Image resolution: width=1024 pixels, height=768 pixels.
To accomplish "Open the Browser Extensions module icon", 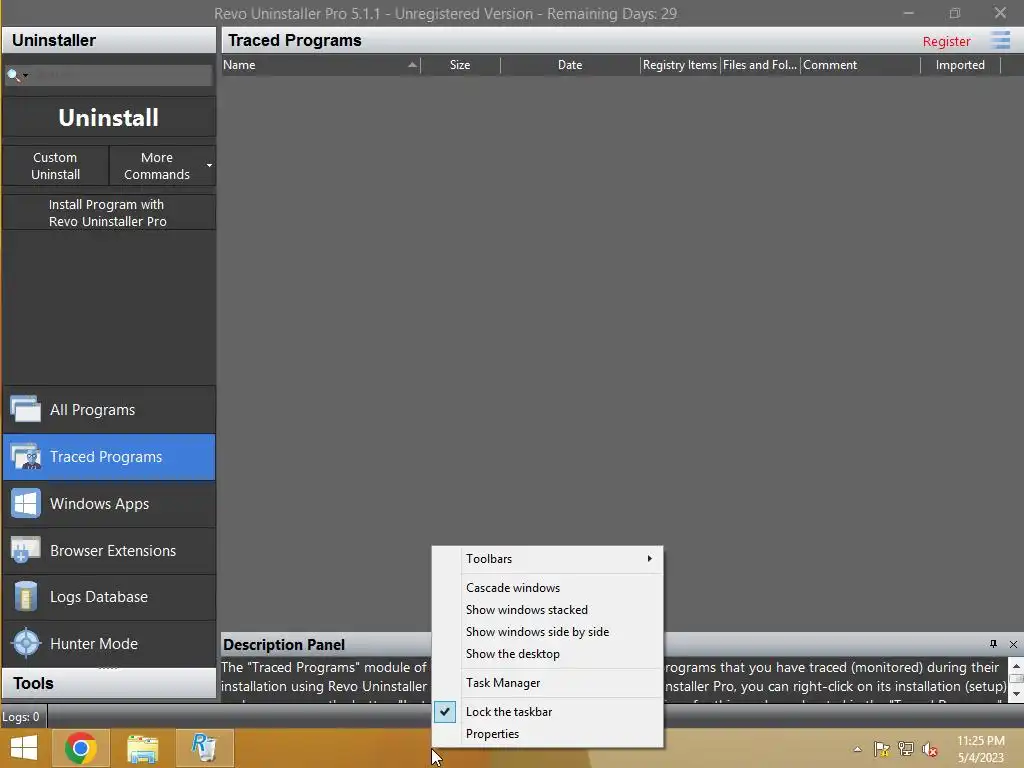I will (25, 551).
